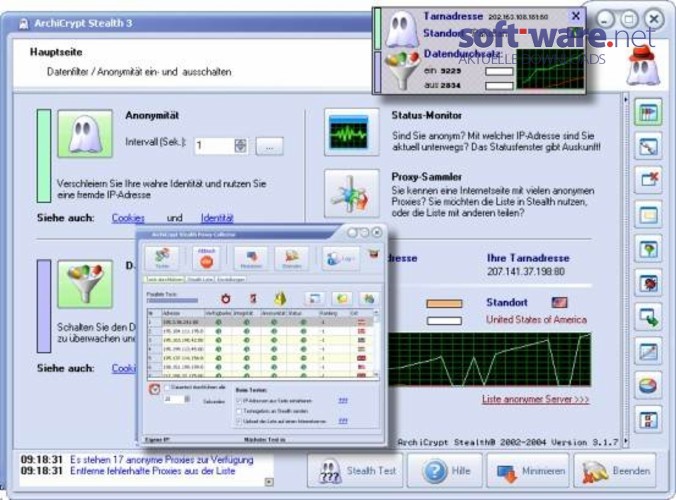Screen dimensions: 676x500
Task: Open Liste anonymer Server link
Action: coord(535,400)
